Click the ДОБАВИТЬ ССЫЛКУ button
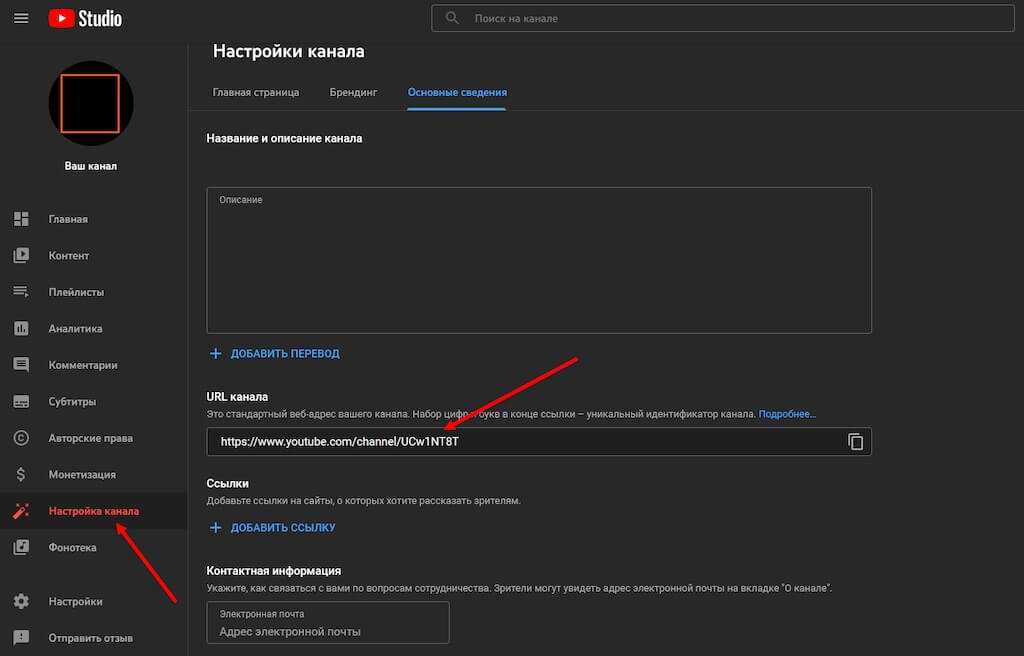The width and height of the screenshot is (1024, 656). (273, 528)
